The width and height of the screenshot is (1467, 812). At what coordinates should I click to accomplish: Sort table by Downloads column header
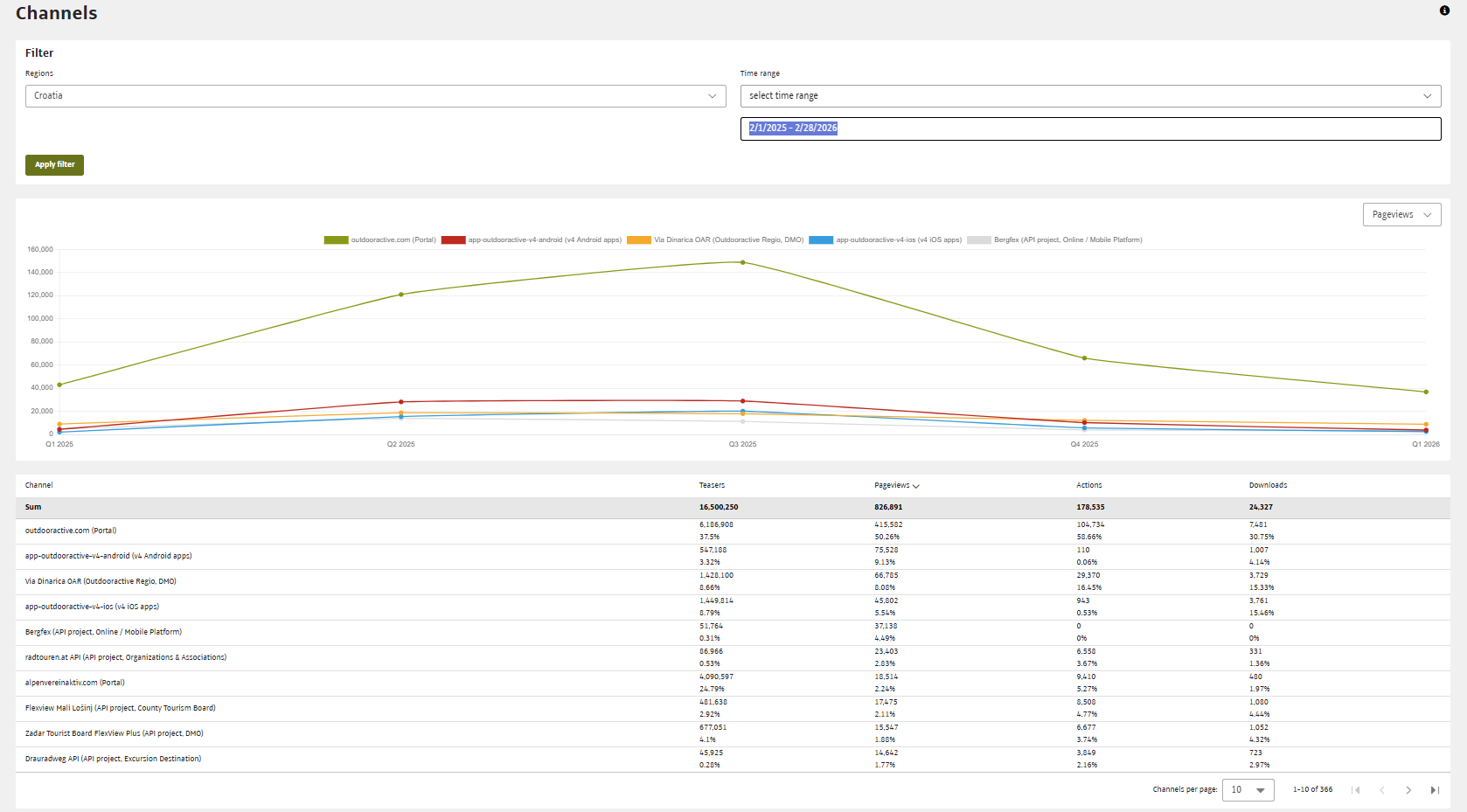[x=1268, y=485]
